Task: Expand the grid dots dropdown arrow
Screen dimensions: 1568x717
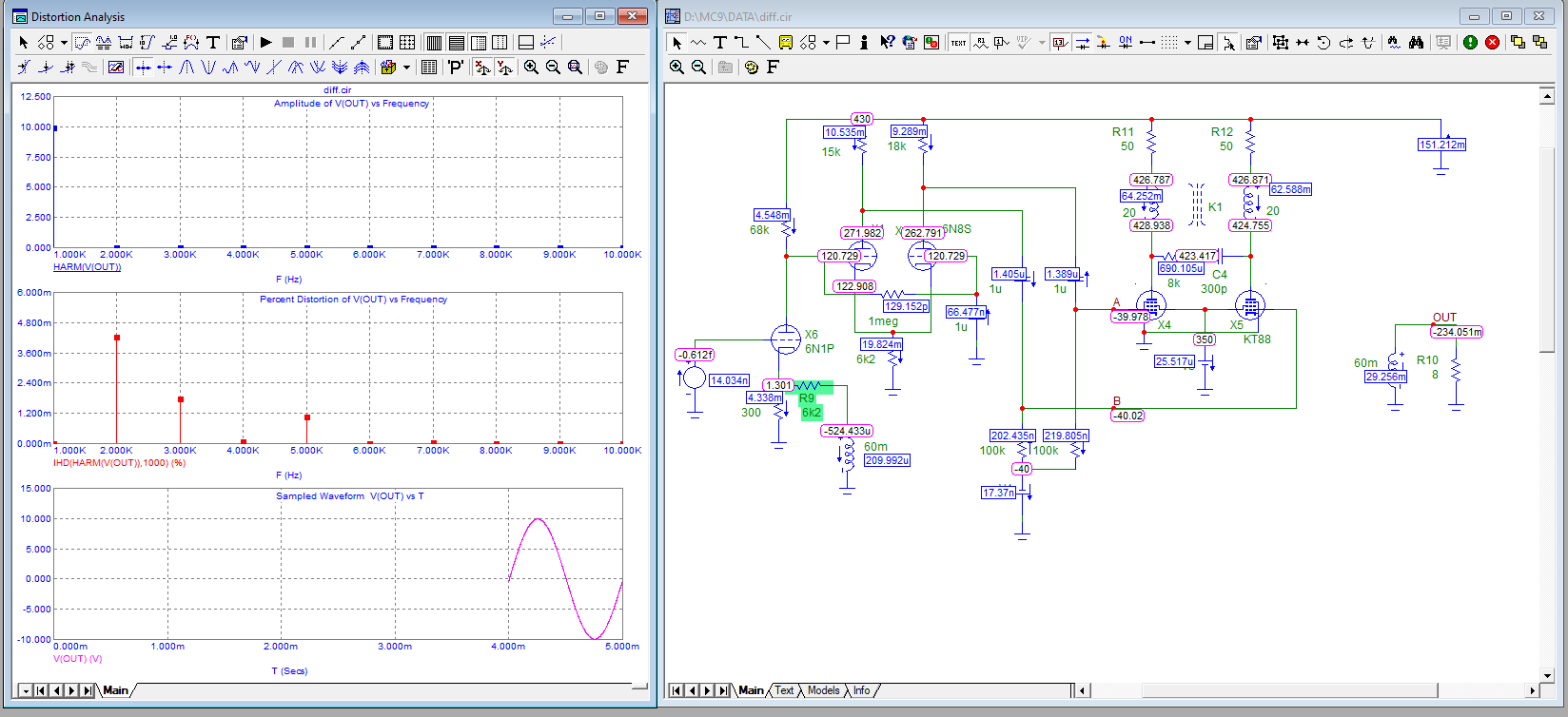Action: (x=1187, y=42)
